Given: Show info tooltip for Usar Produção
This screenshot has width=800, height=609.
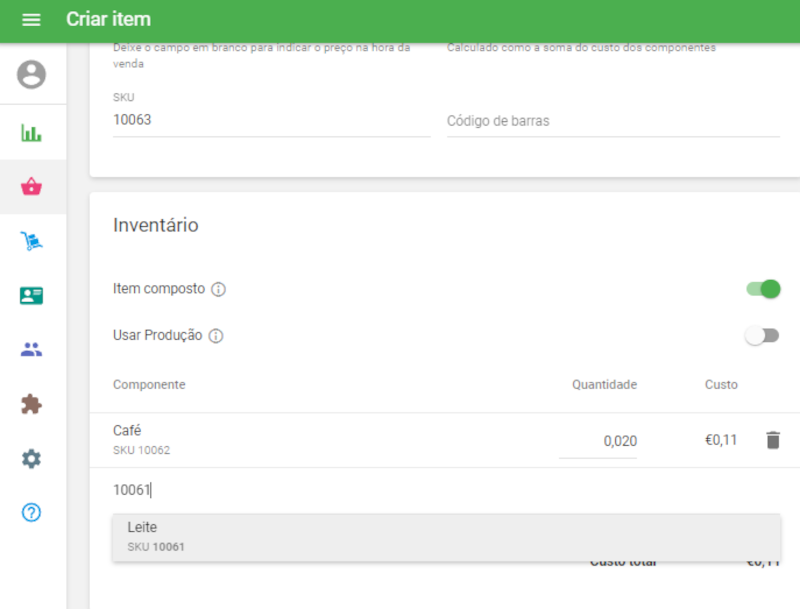Looking at the screenshot, I should 216,336.
